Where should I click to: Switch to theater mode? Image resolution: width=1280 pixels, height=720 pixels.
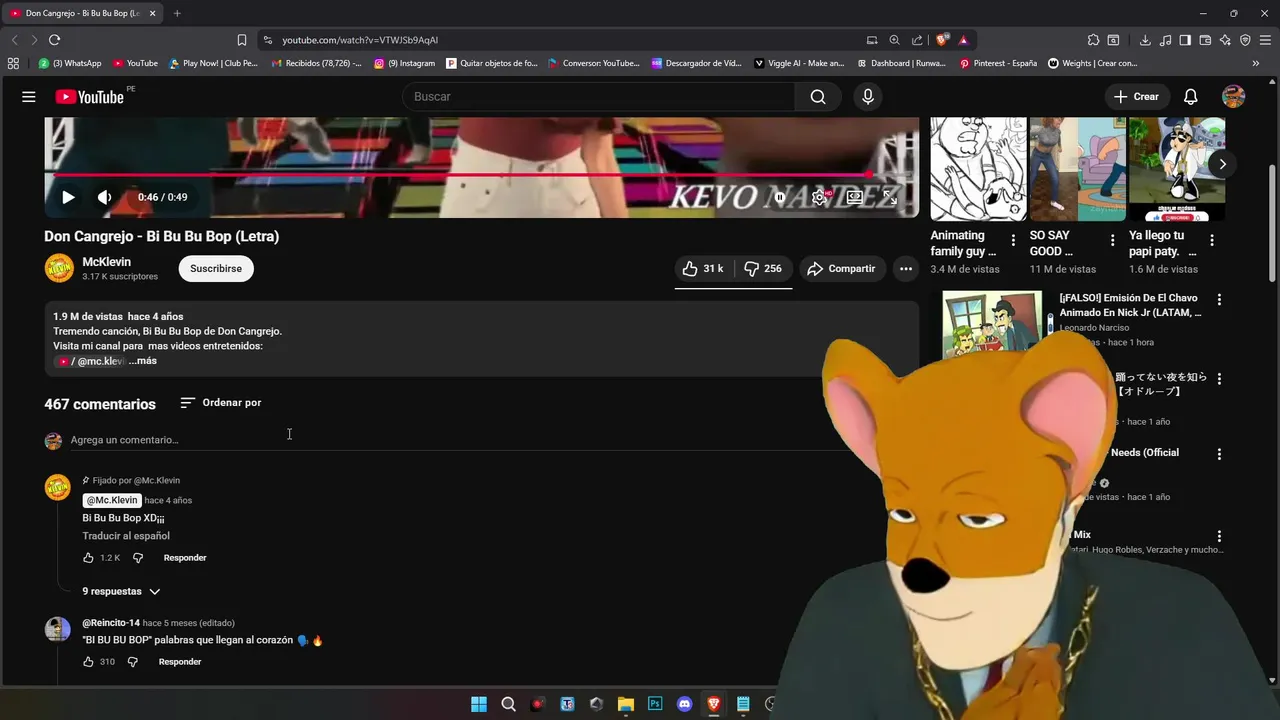855,197
